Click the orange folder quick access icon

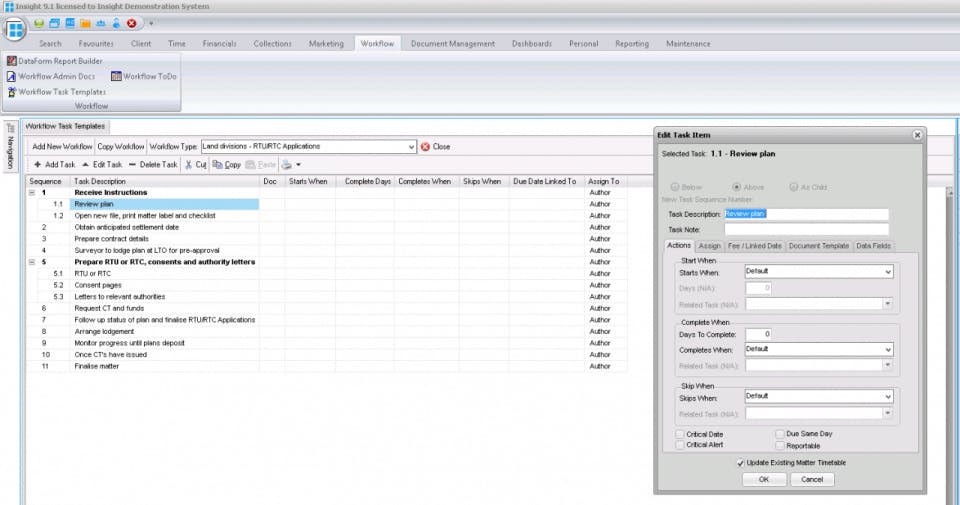(85, 23)
